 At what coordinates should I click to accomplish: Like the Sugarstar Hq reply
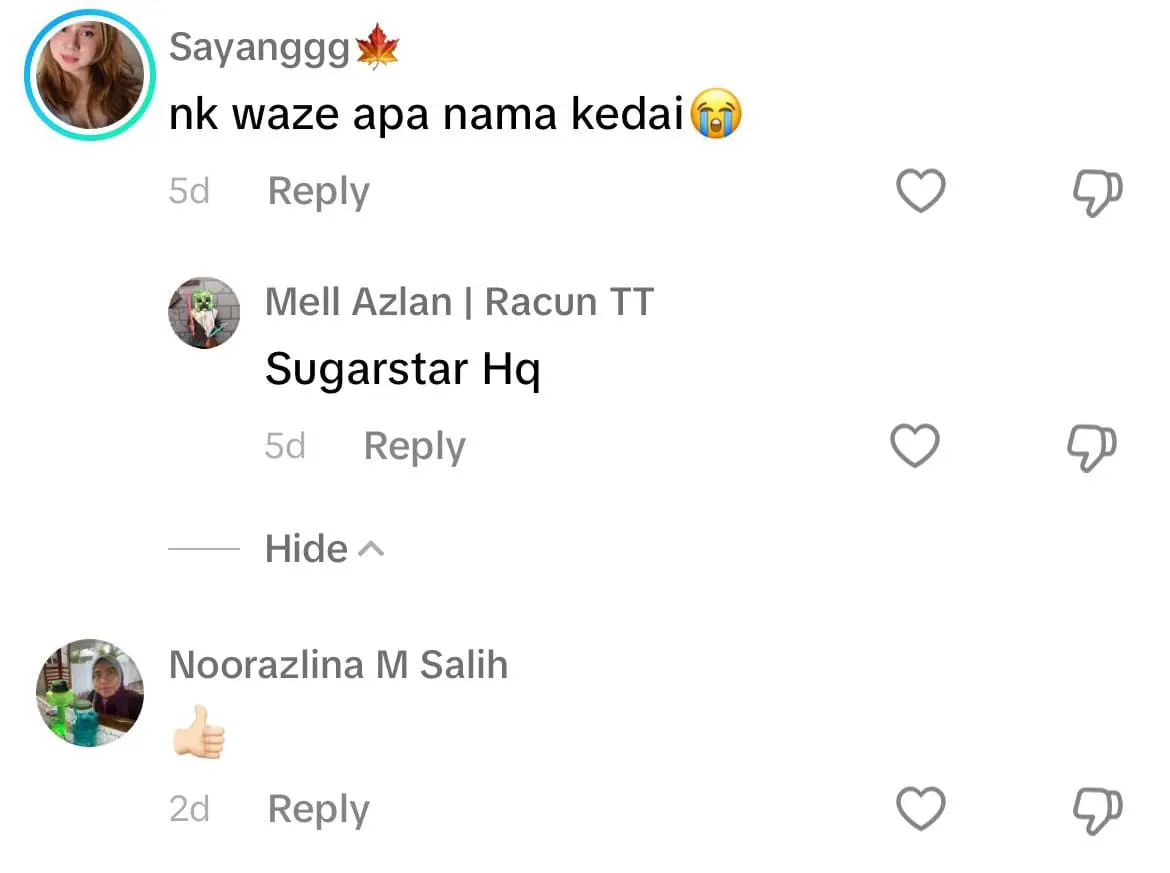(915, 446)
